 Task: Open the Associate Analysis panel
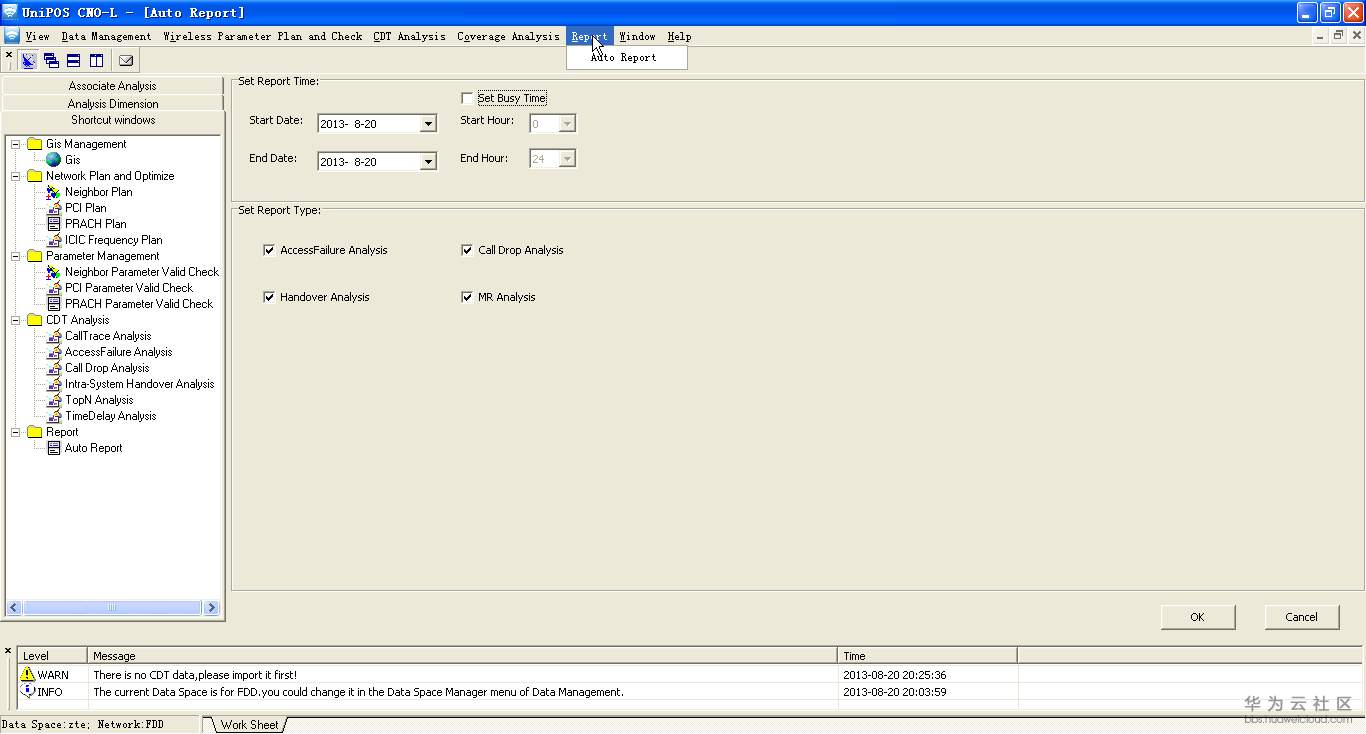pos(112,86)
